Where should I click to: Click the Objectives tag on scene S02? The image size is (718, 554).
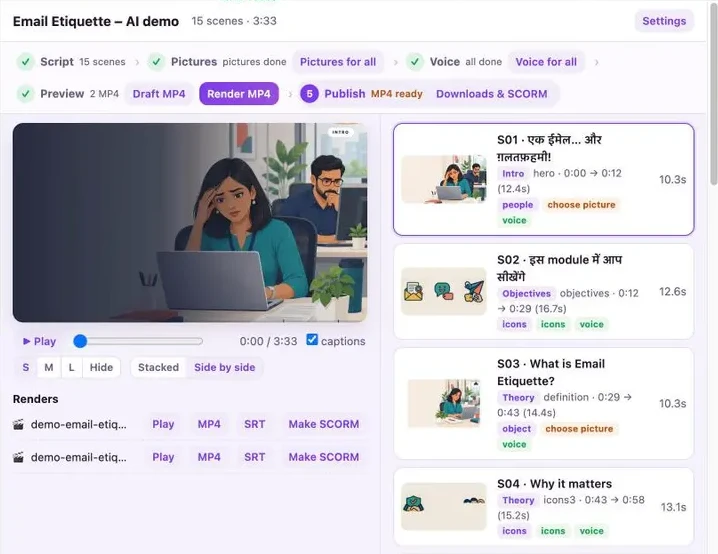point(526,293)
